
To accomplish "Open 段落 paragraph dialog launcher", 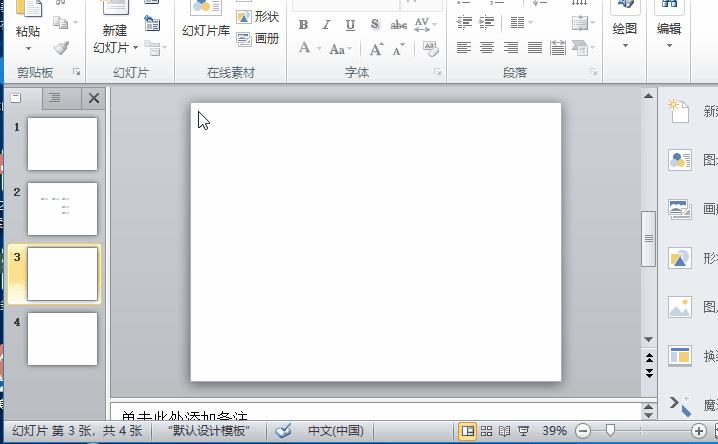I will click(594, 72).
